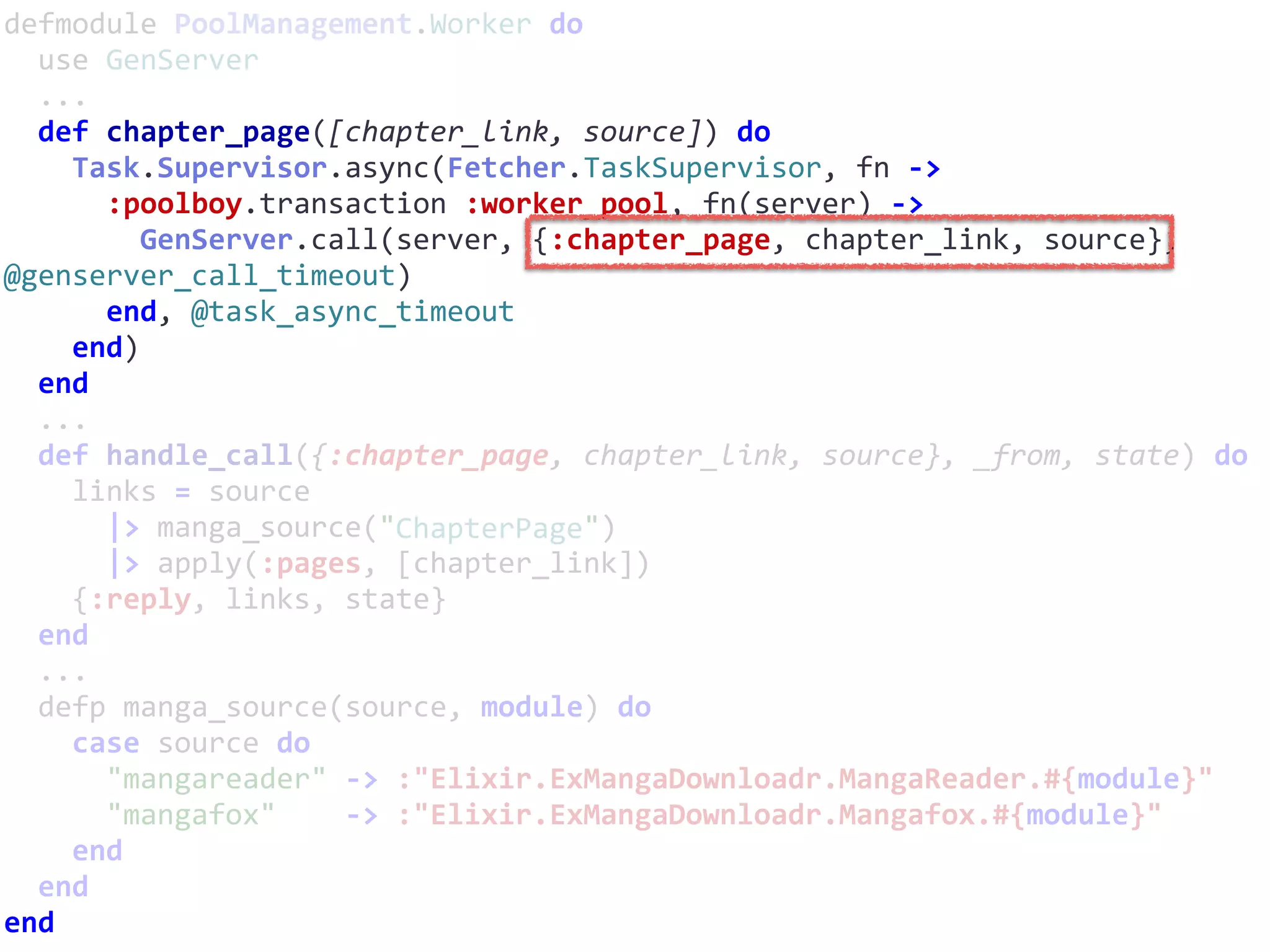Click 'Worker' in the module declaration
The width and height of the screenshot is (1270, 952).
[x=481, y=25]
